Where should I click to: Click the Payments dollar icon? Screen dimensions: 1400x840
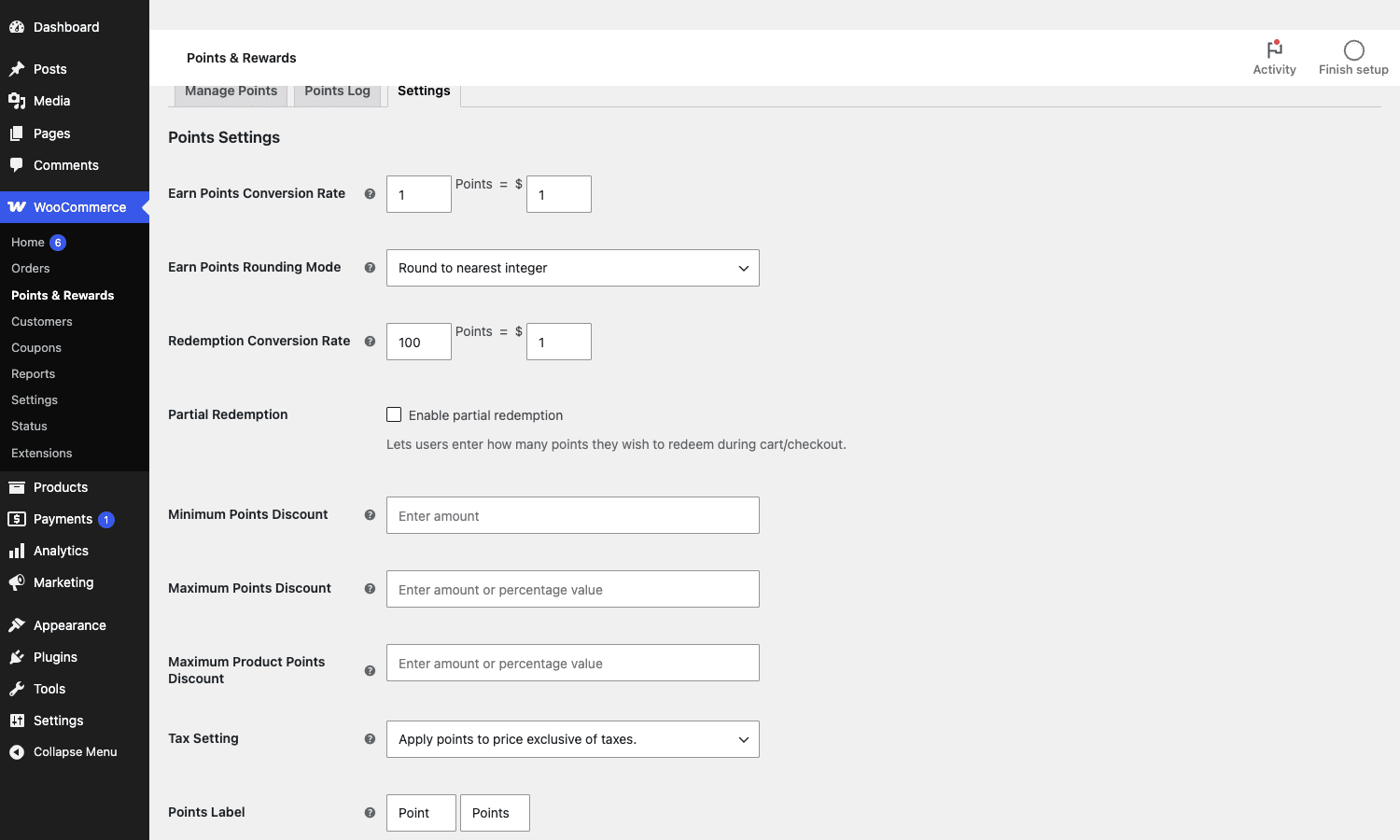tap(17, 519)
